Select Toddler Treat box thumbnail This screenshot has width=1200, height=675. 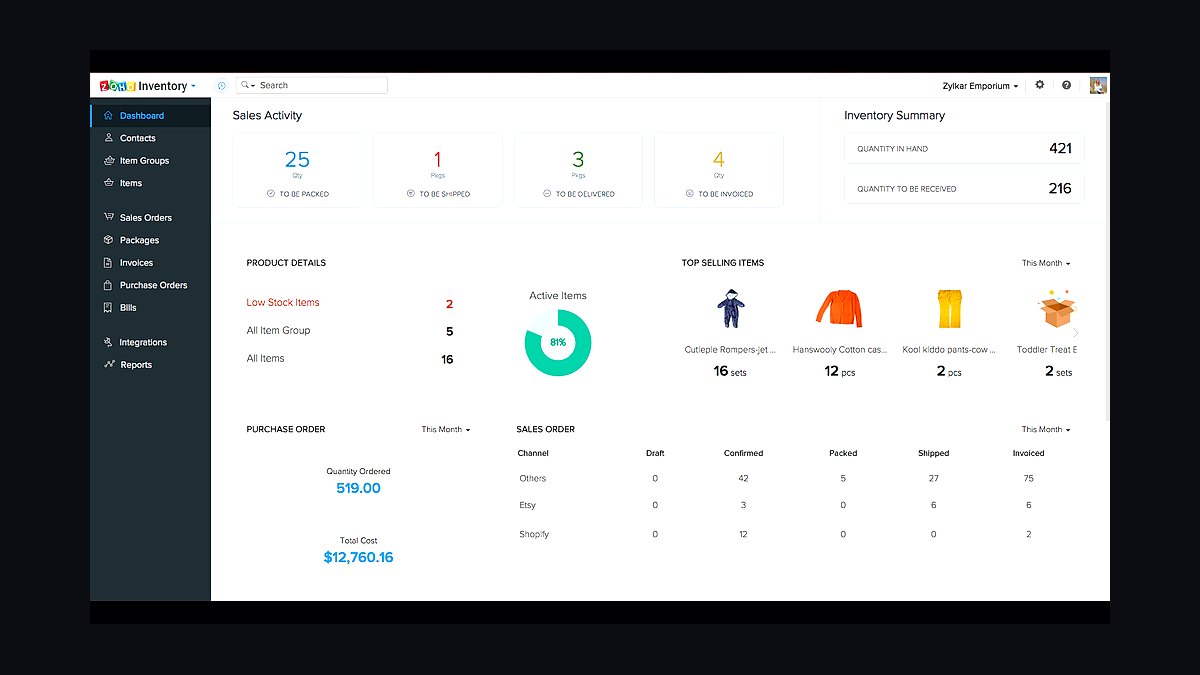coord(1056,309)
